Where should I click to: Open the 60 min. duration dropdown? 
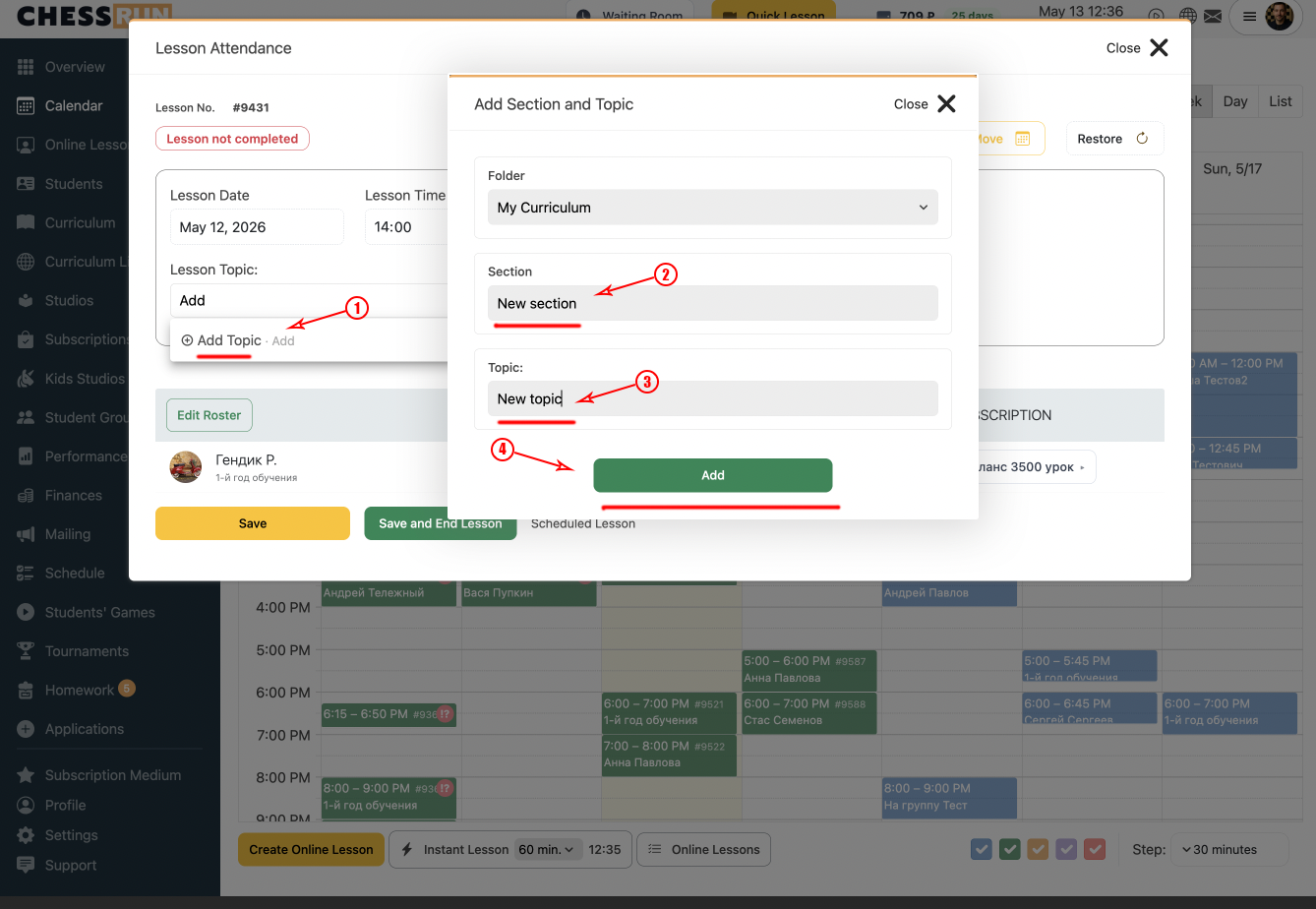click(x=548, y=850)
